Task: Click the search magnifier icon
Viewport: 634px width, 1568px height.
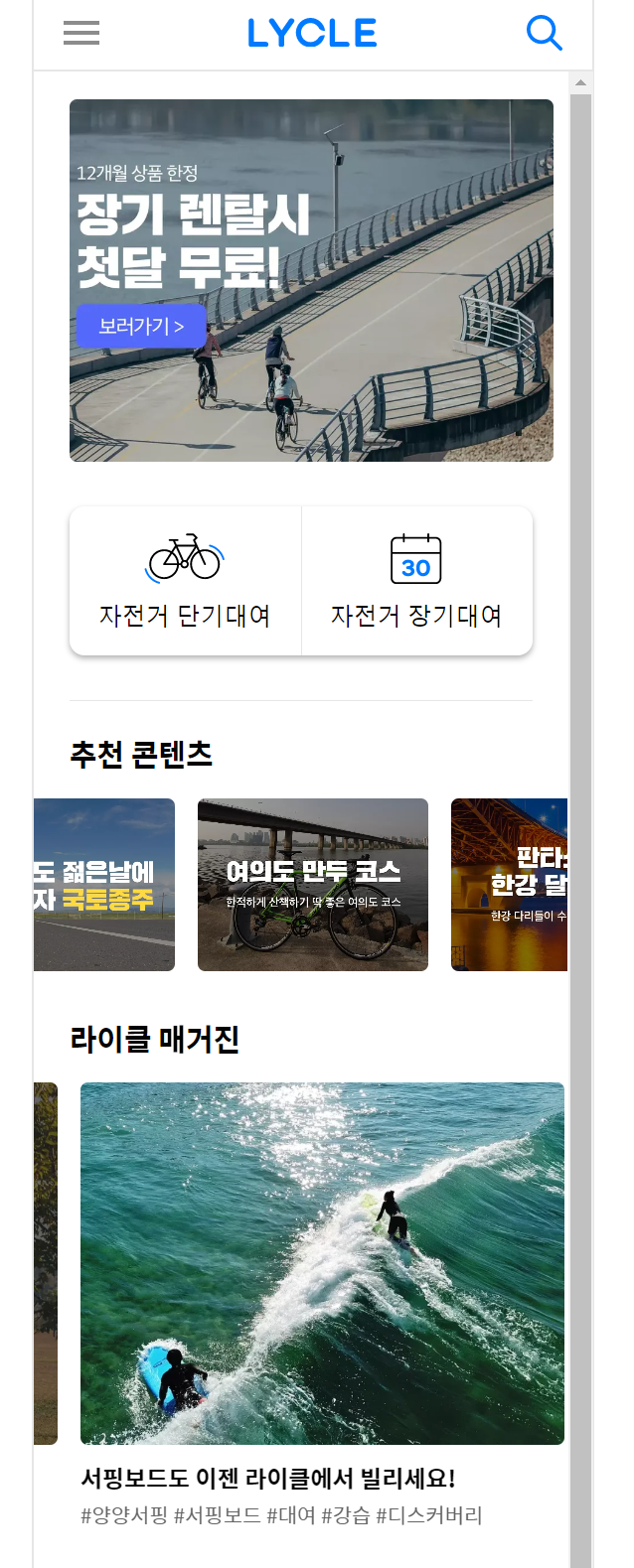Action: coord(544,33)
